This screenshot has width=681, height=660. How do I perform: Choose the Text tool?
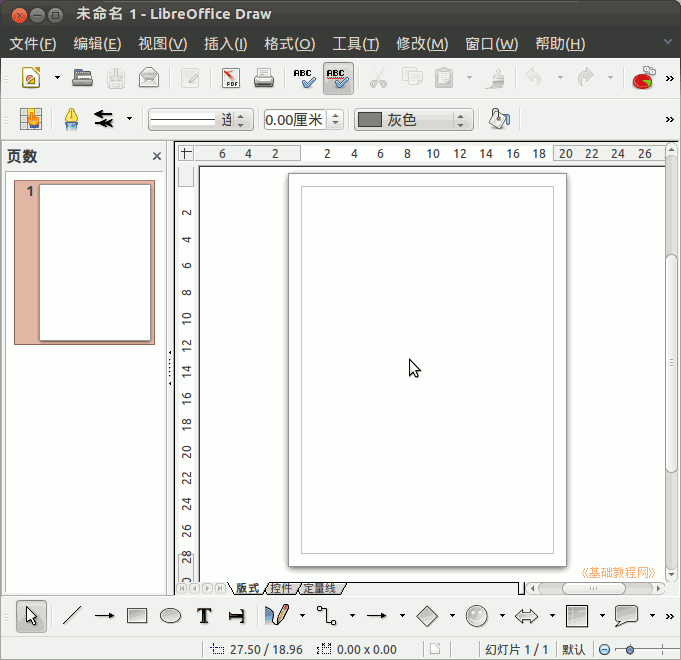(204, 616)
